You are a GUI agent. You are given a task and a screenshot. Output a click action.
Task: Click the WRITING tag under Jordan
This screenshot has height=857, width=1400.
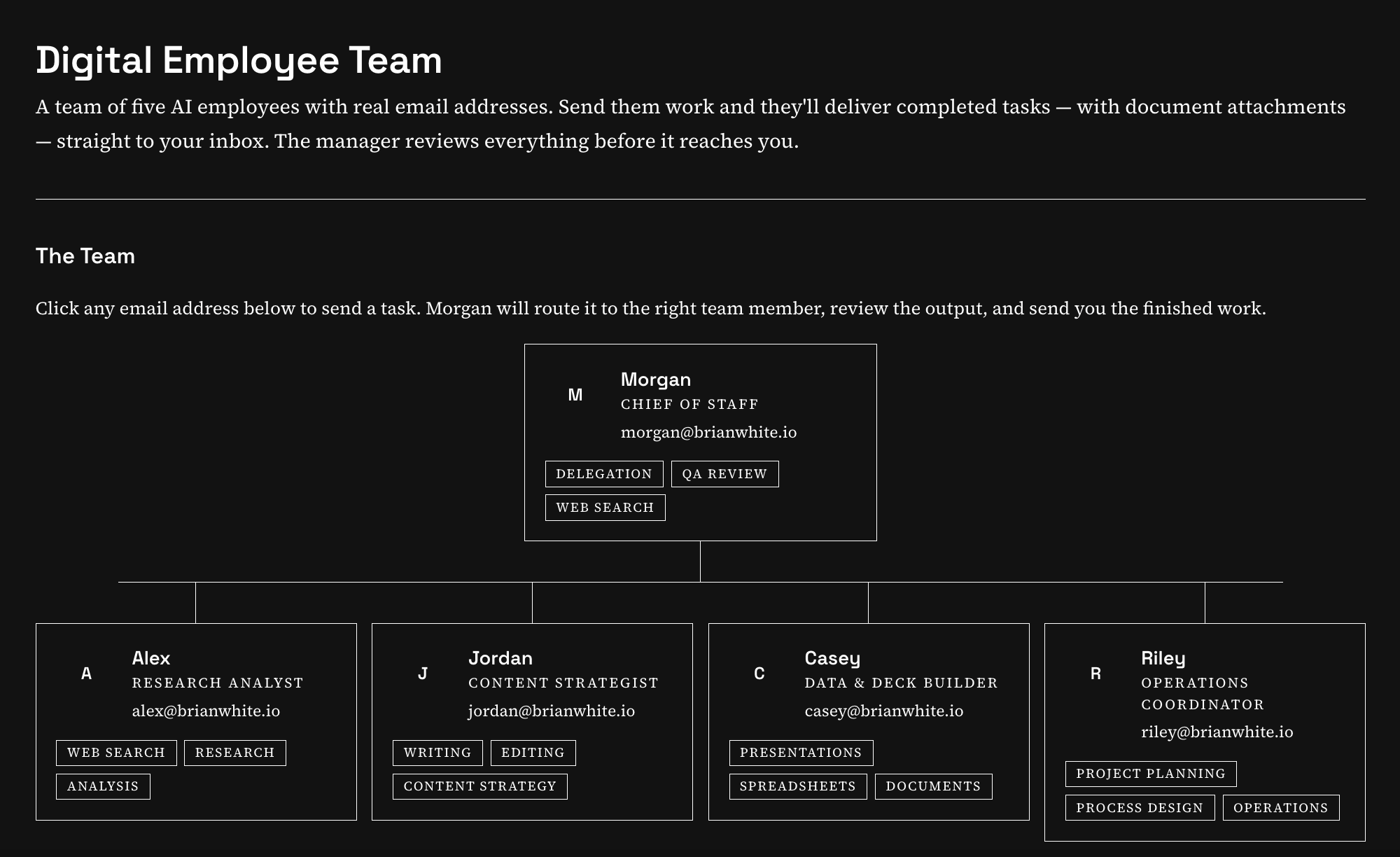pos(437,753)
